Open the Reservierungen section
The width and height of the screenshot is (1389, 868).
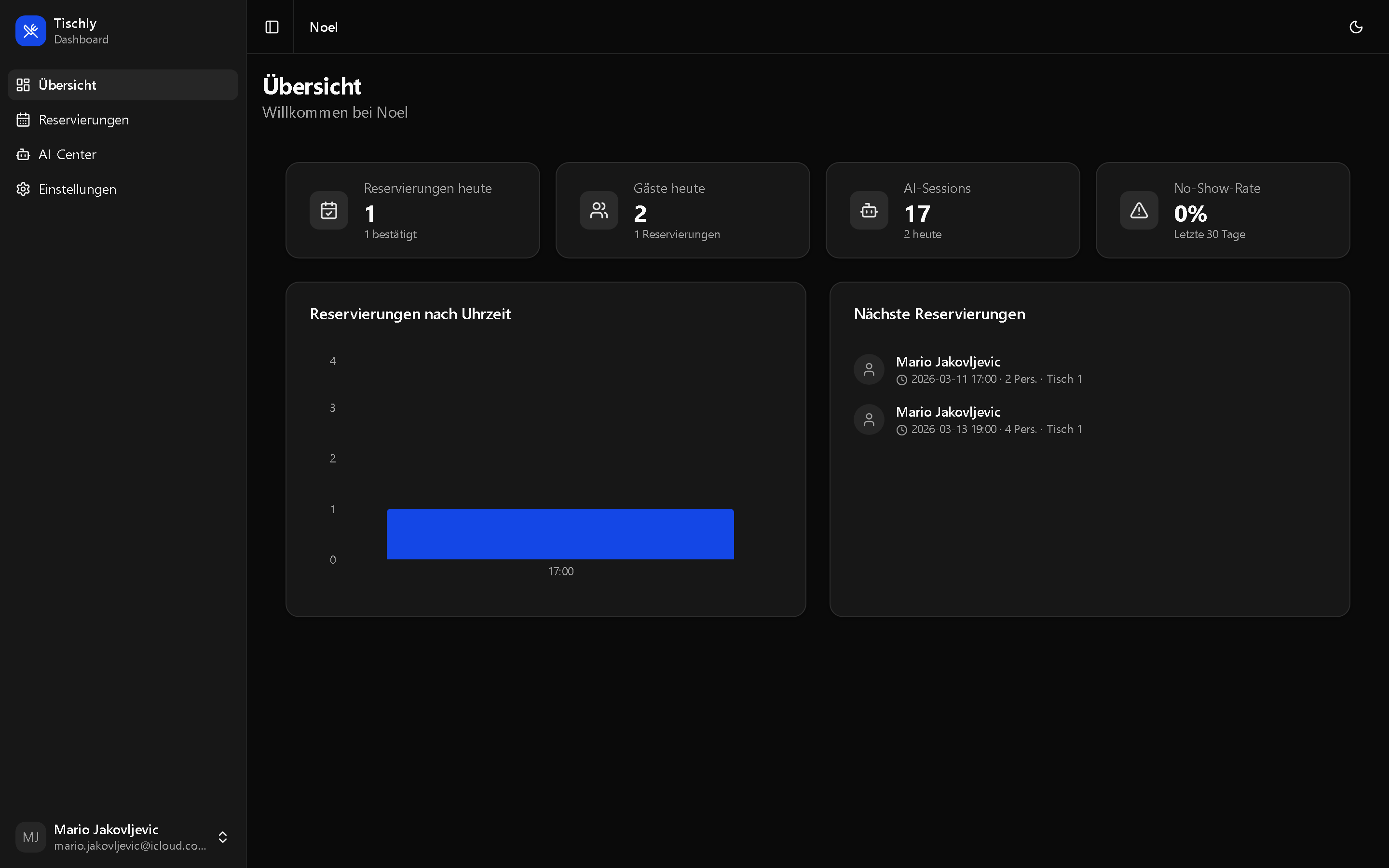coord(84,120)
